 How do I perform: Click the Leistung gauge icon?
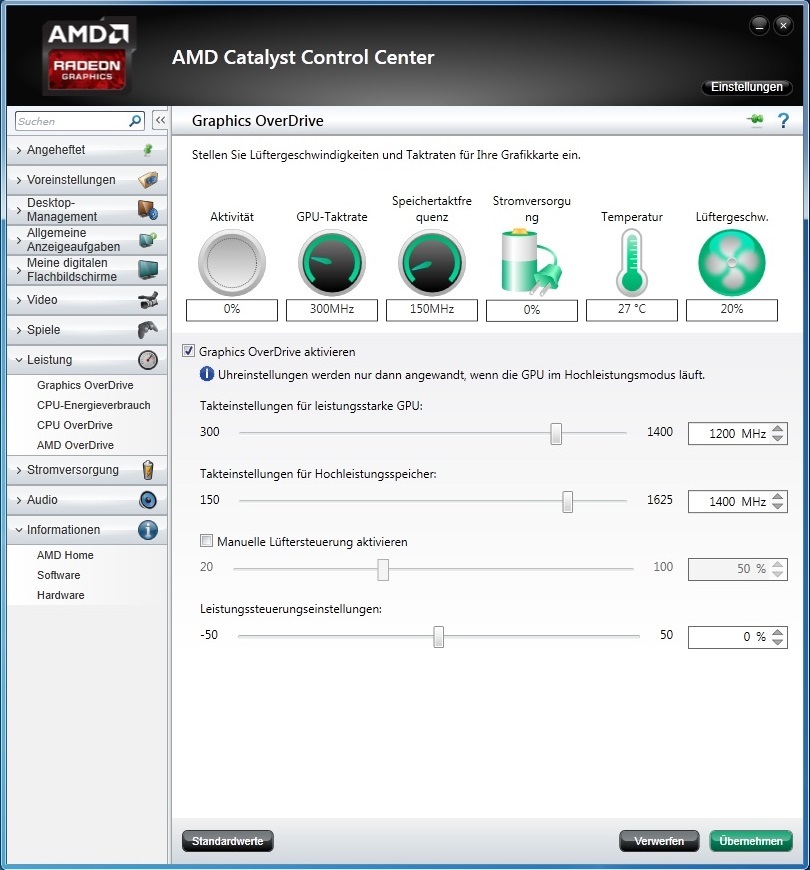pos(148,360)
